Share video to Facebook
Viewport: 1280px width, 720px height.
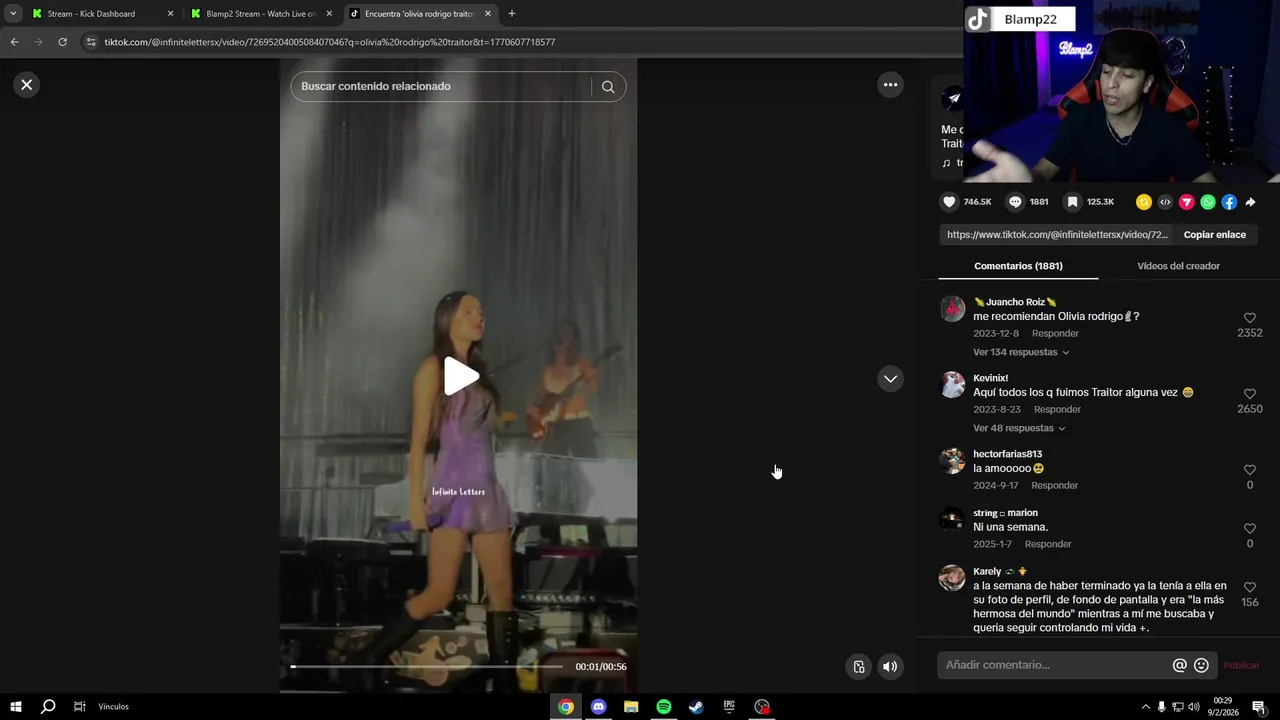tap(1229, 202)
